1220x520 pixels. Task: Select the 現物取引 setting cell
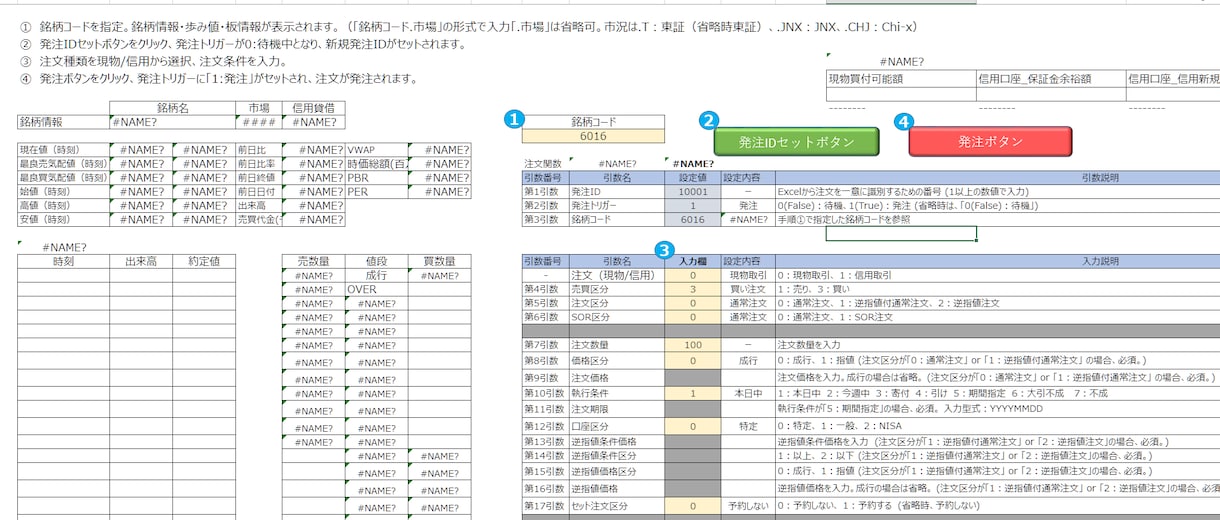(x=748, y=275)
